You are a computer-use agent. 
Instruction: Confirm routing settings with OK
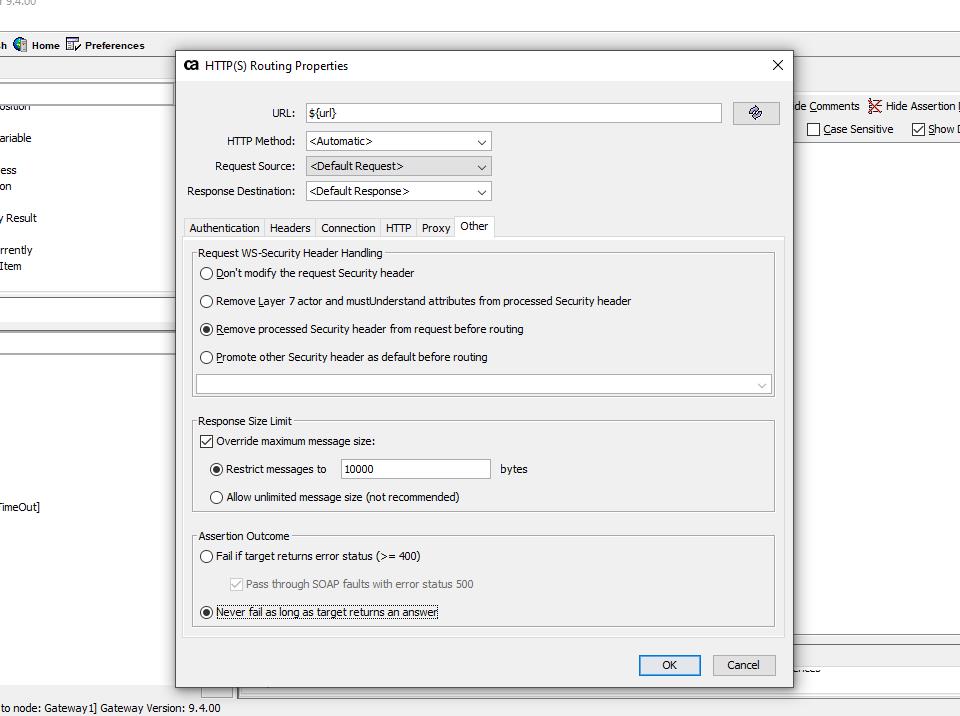point(669,665)
